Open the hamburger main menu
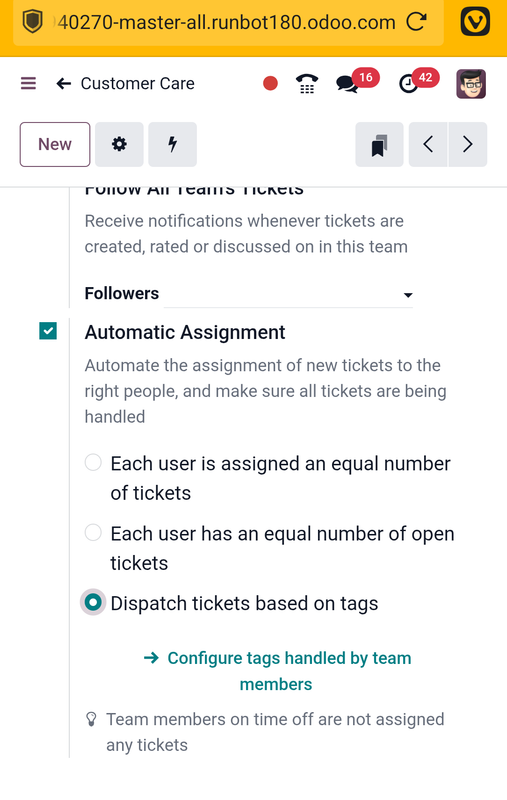Screen dimensions: 507x800 click(28, 83)
